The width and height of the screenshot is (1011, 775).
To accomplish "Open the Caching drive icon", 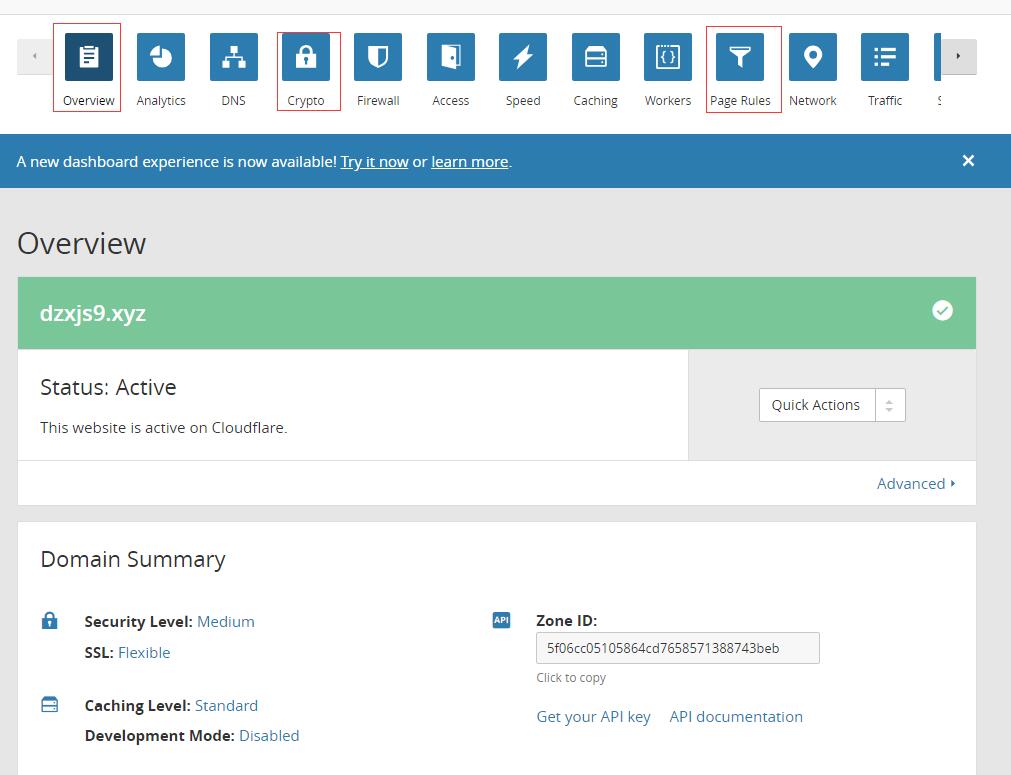I will tap(596, 57).
